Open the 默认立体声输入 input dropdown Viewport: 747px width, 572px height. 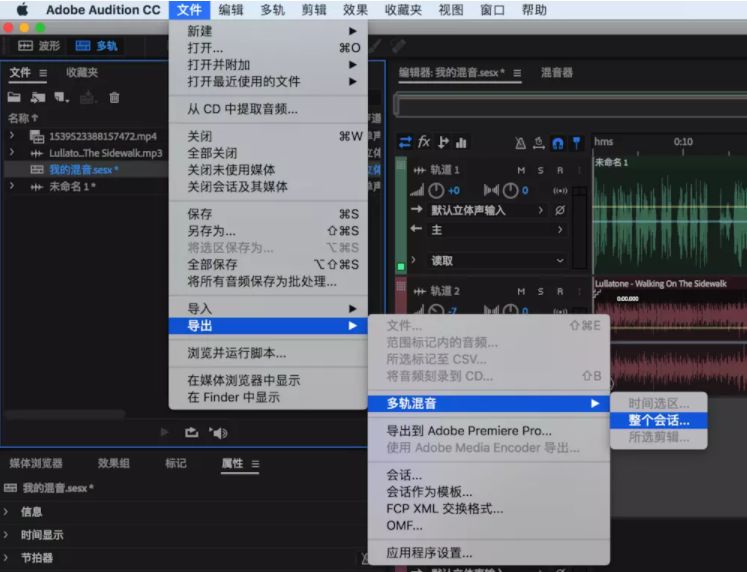click(x=486, y=210)
